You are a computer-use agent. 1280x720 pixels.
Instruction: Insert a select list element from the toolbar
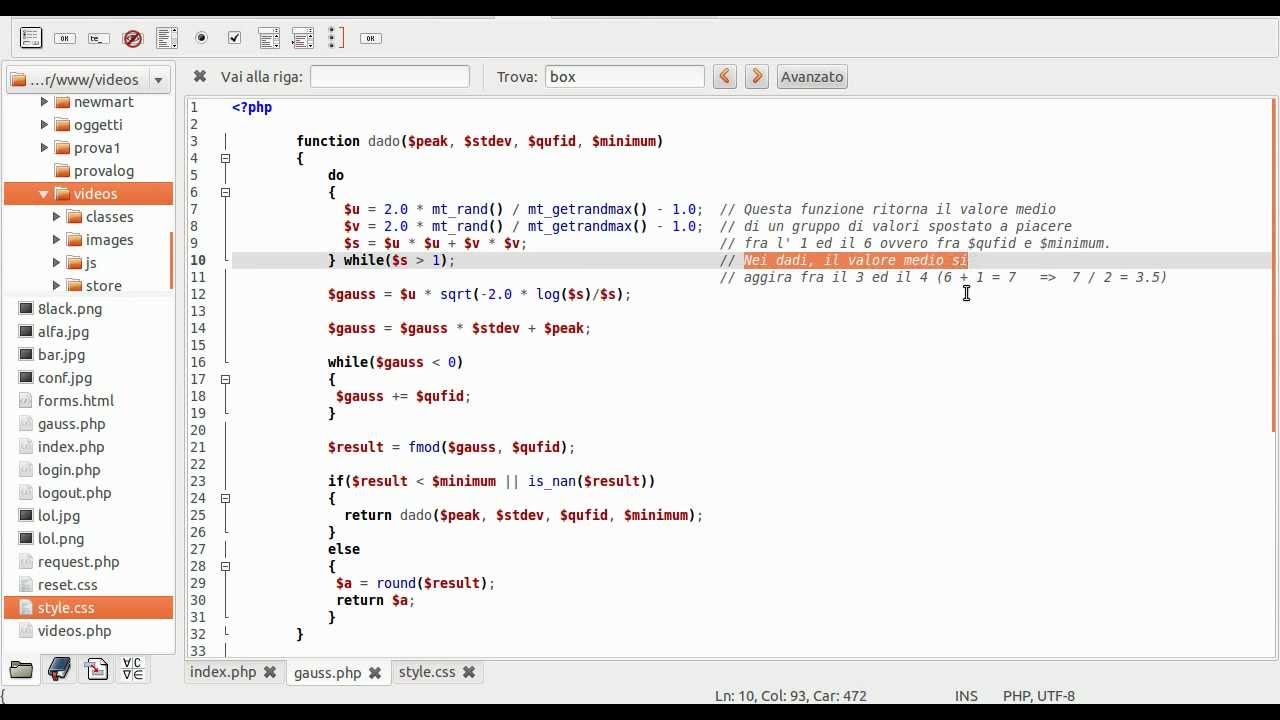pyautogui.click(x=269, y=38)
